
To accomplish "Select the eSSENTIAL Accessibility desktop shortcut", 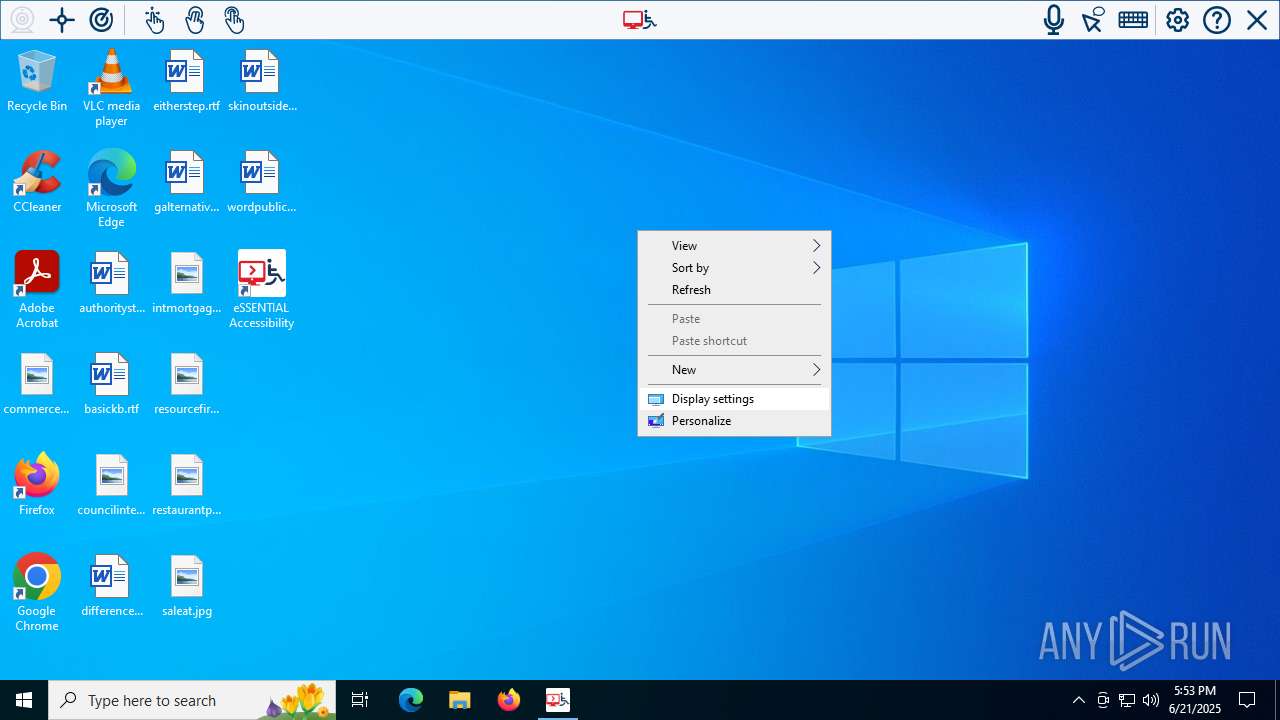I will (261, 290).
